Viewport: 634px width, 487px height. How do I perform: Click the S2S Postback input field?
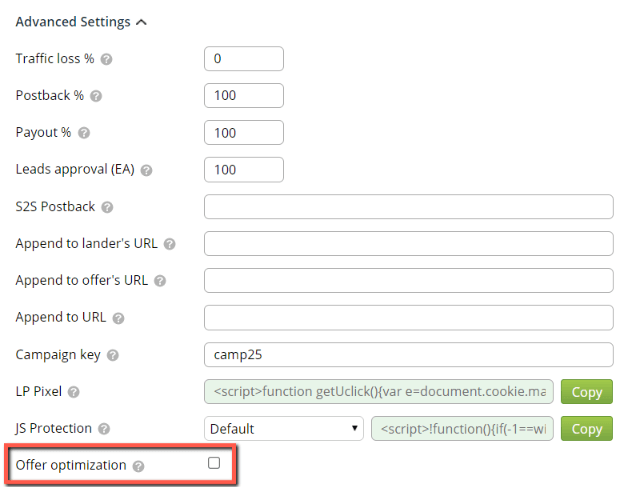pos(408,207)
